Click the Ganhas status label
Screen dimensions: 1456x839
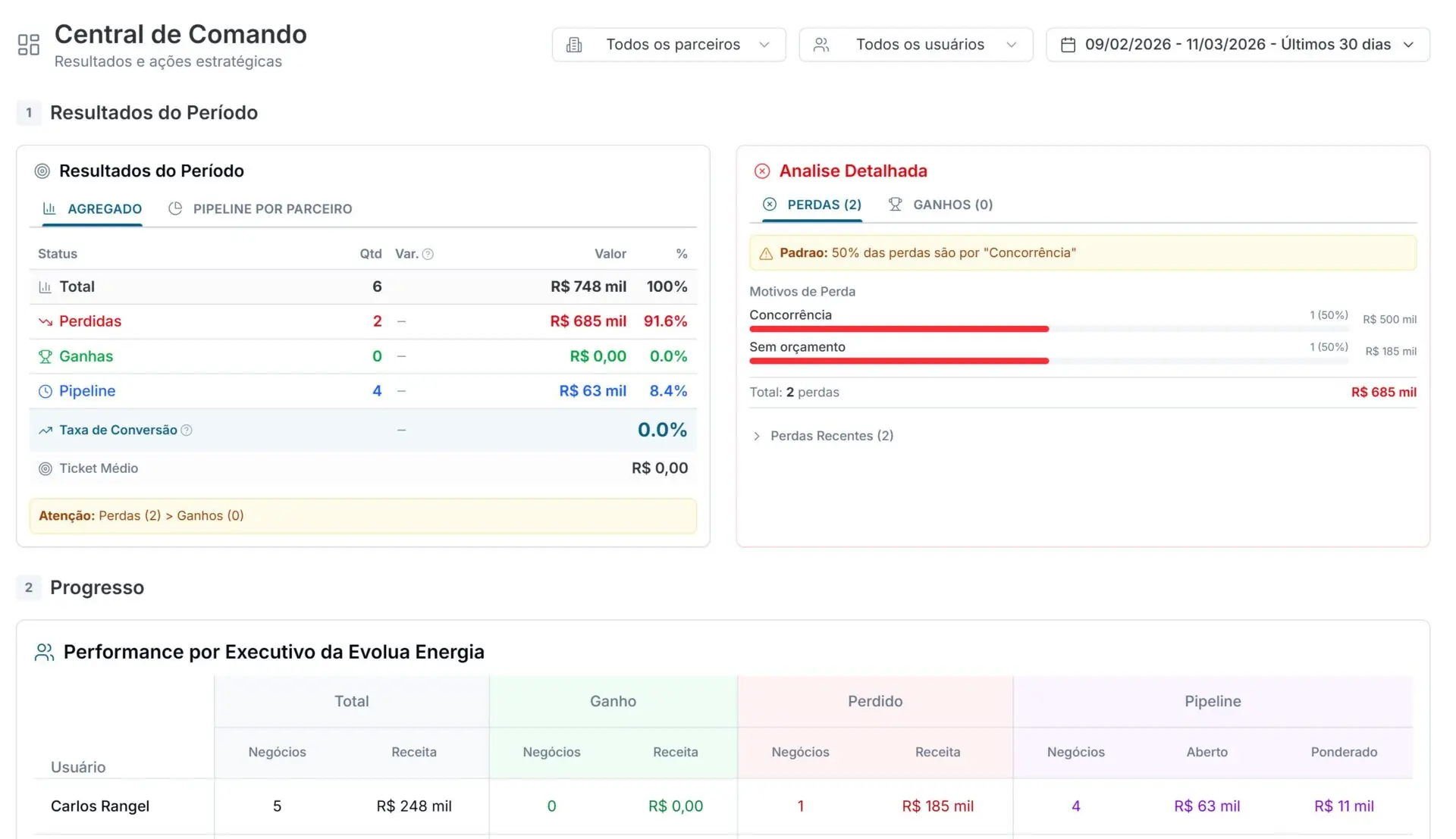click(x=86, y=356)
